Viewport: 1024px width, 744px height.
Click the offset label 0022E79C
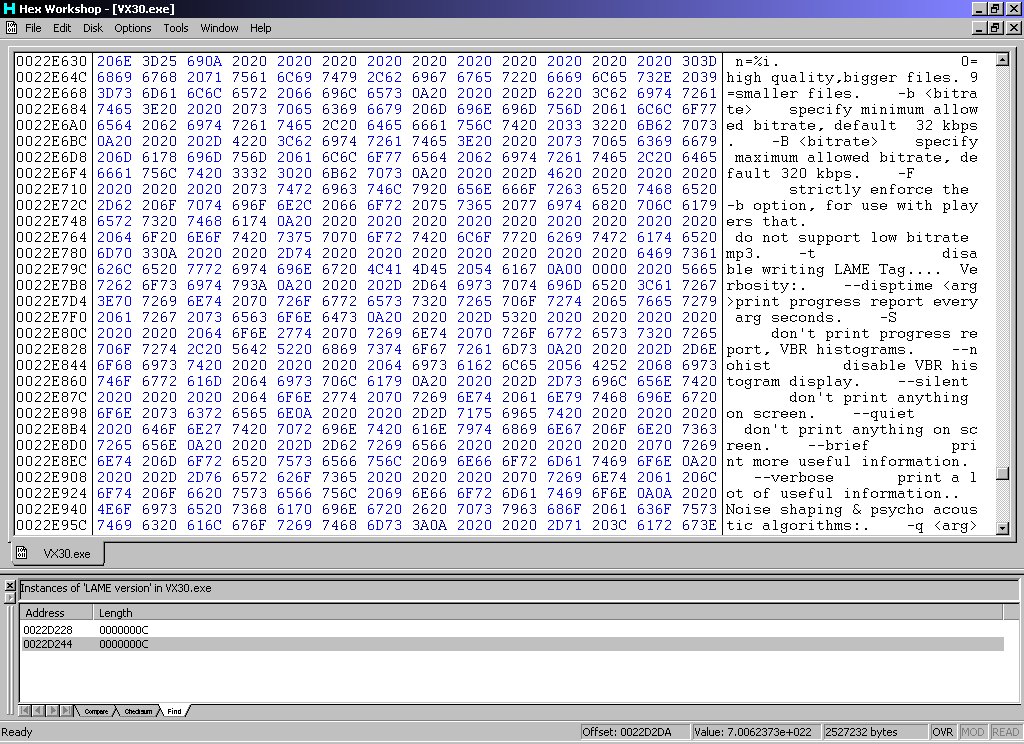[x=52, y=269]
